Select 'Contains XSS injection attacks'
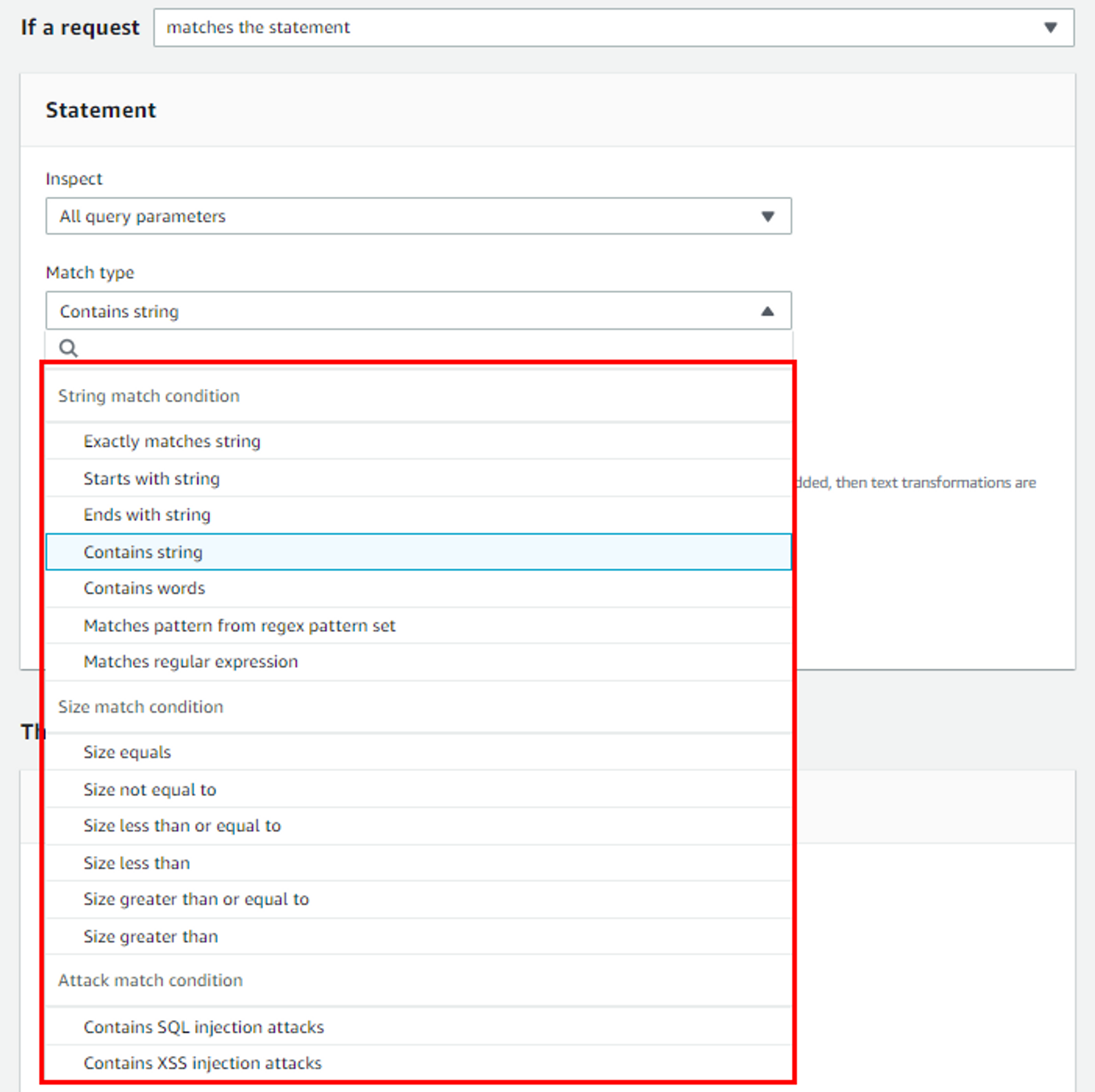This screenshot has height=1092, width=1095. point(203,1063)
